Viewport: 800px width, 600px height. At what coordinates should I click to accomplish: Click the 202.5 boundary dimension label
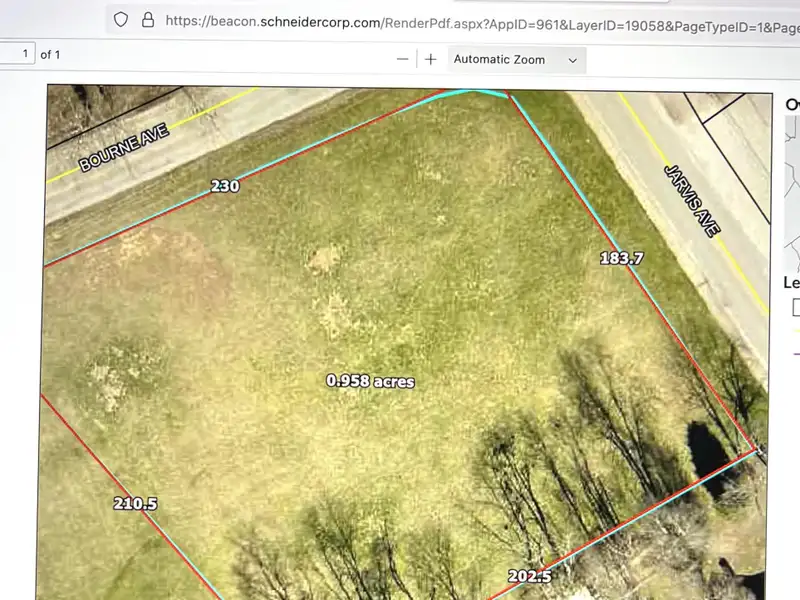point(529,577)
